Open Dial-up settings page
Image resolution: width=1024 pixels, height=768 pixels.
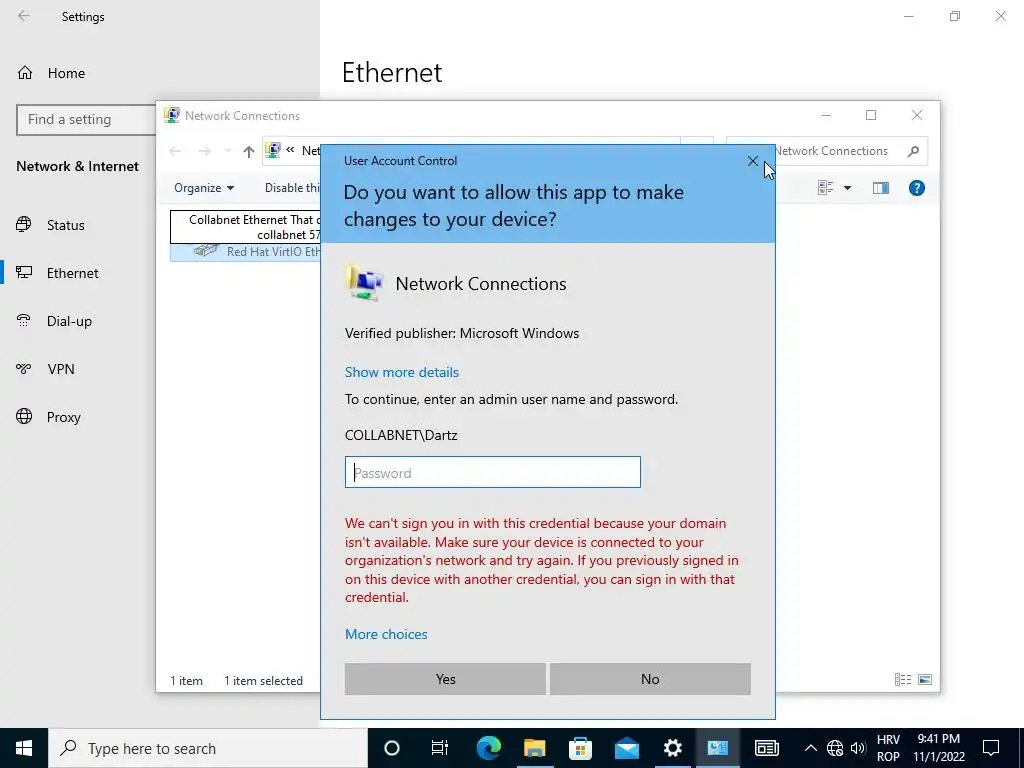[x=69, y=321]
